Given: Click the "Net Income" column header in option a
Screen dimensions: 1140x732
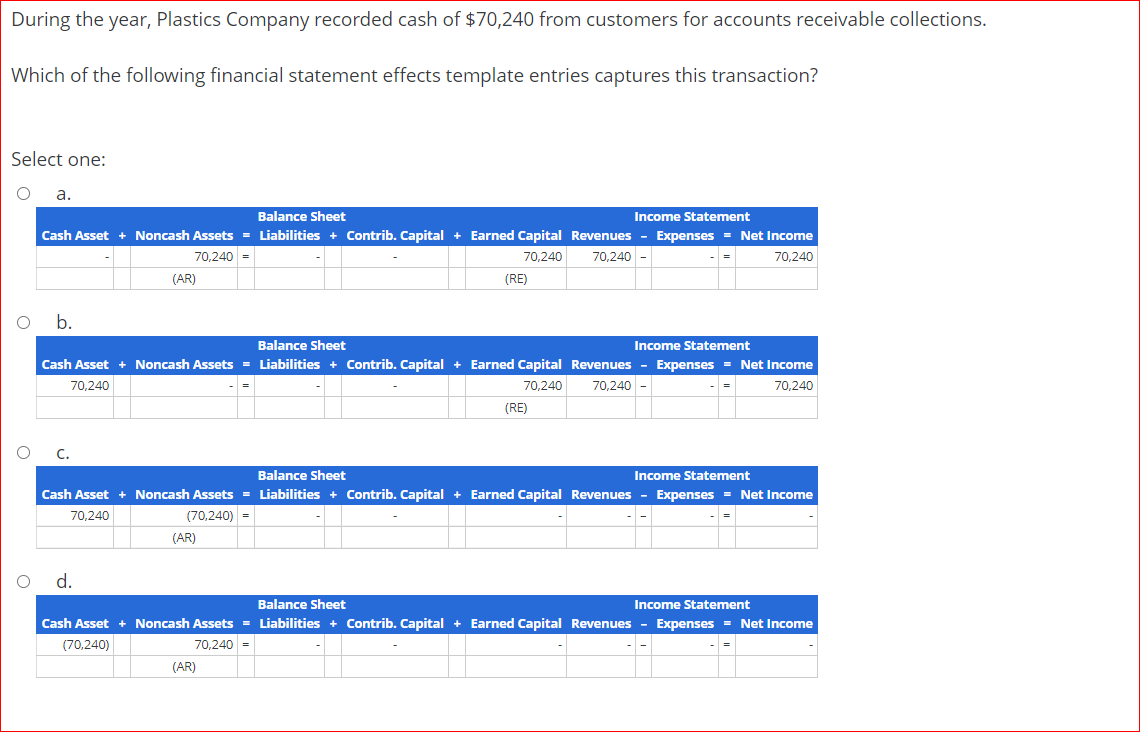Looking at the screenshot, I should [x=776, y=235].
